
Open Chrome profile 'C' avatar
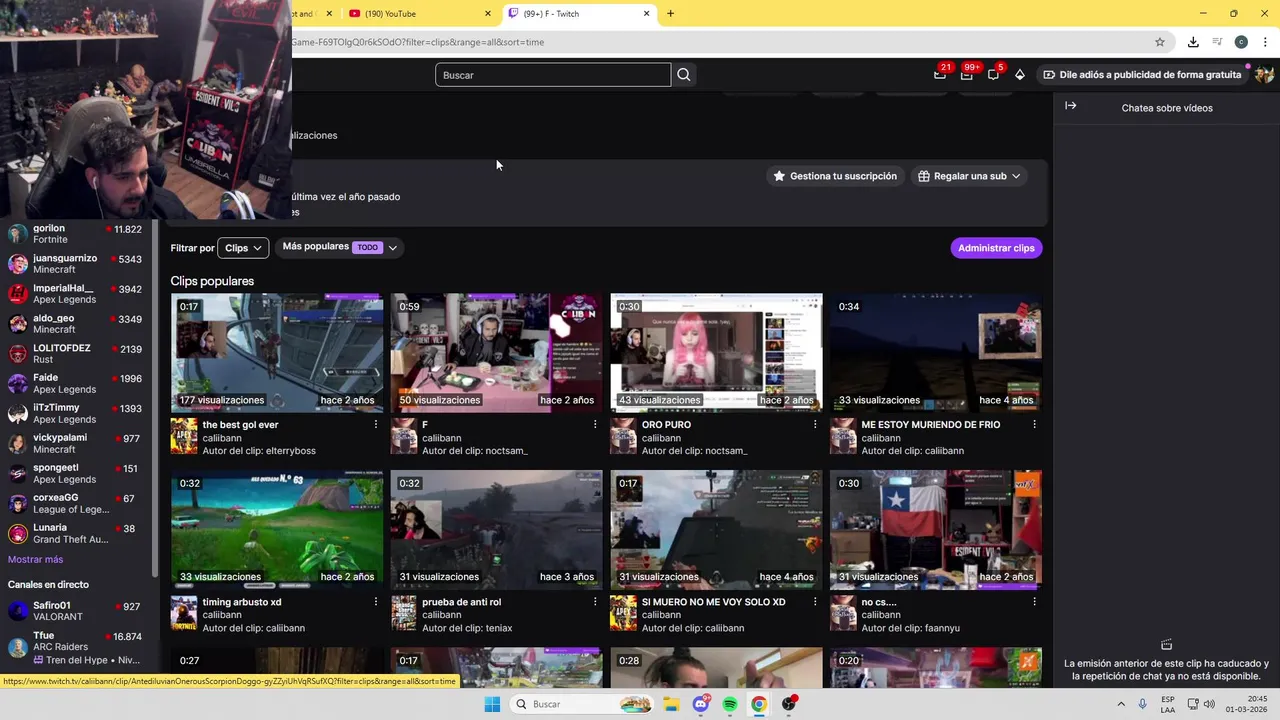tap(1241, 42)
